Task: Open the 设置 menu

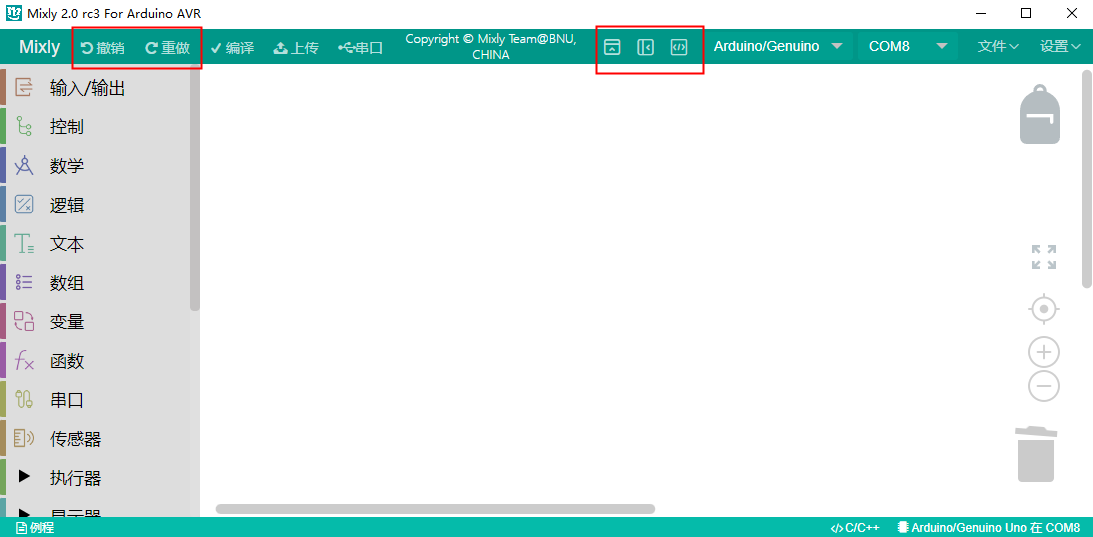Action: click(1059, 46)
